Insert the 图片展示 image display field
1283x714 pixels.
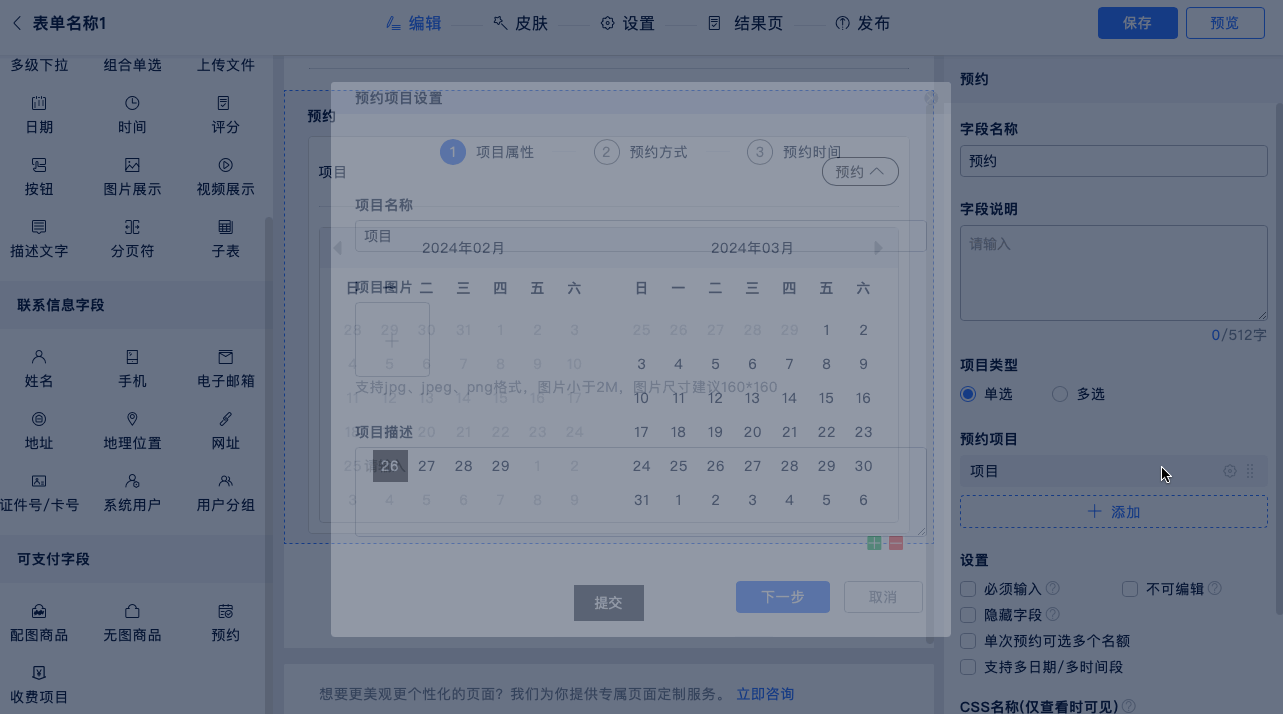coord(132,176)
